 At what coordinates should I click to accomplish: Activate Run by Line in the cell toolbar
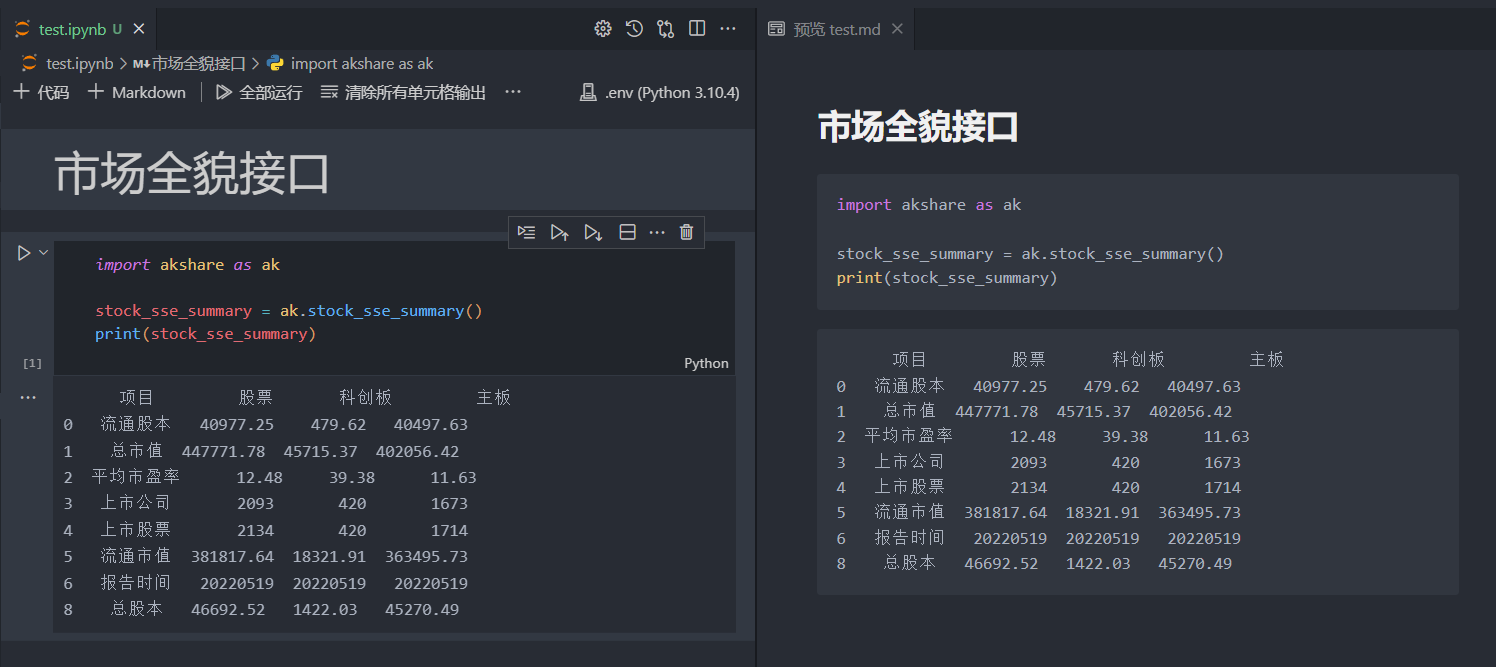pos(526,231)
